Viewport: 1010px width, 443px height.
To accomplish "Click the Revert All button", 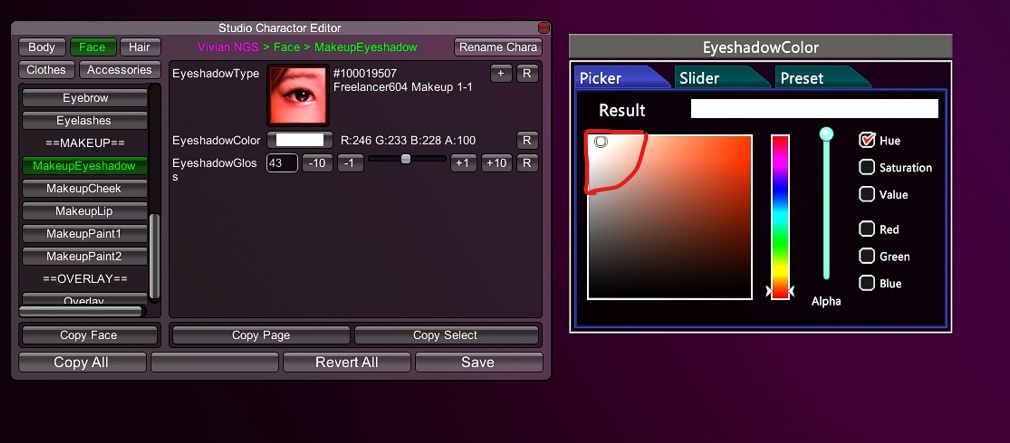I will [x=347, y=362].
